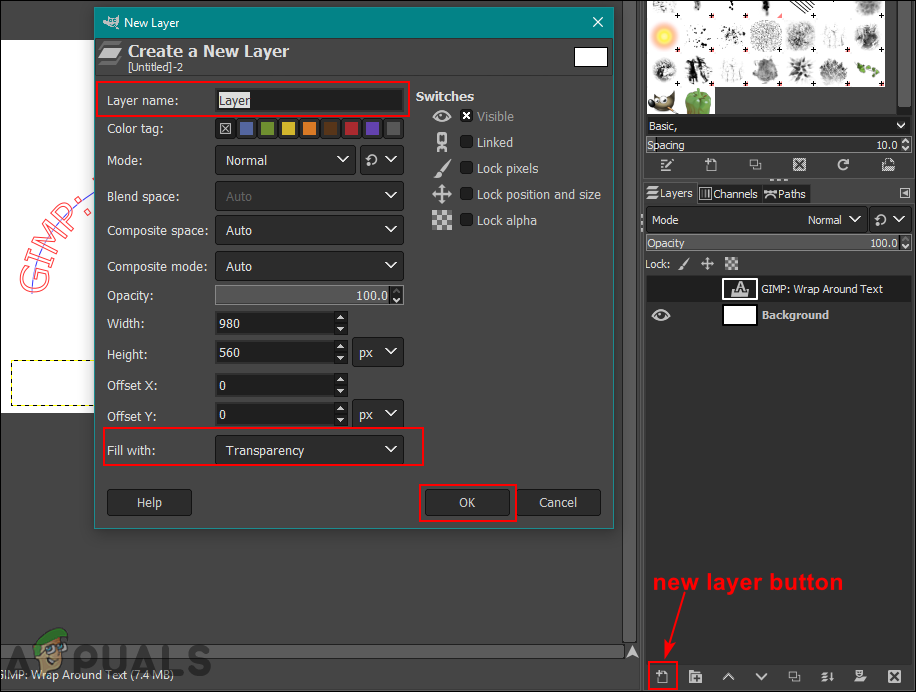Screen dimensions: 916x692
Task: Click the navigation arrow icon at canvas corner
Action: pos(632,652)
